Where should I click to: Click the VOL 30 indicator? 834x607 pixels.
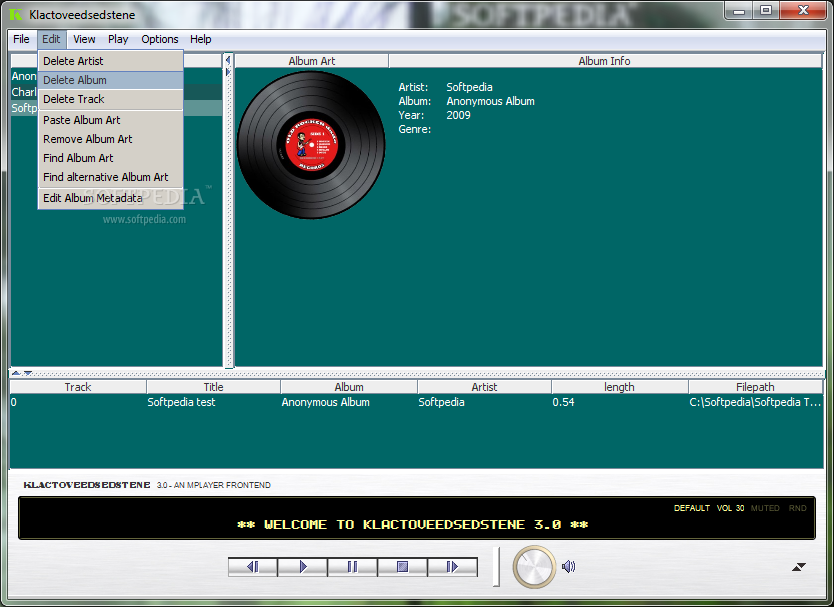[x=730, y=508]
